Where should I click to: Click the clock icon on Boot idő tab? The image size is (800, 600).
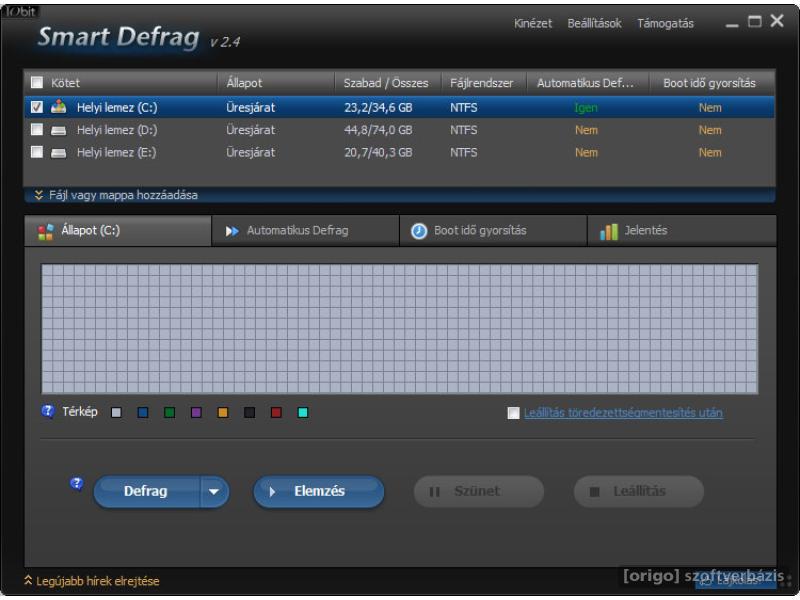pos(419,231)
